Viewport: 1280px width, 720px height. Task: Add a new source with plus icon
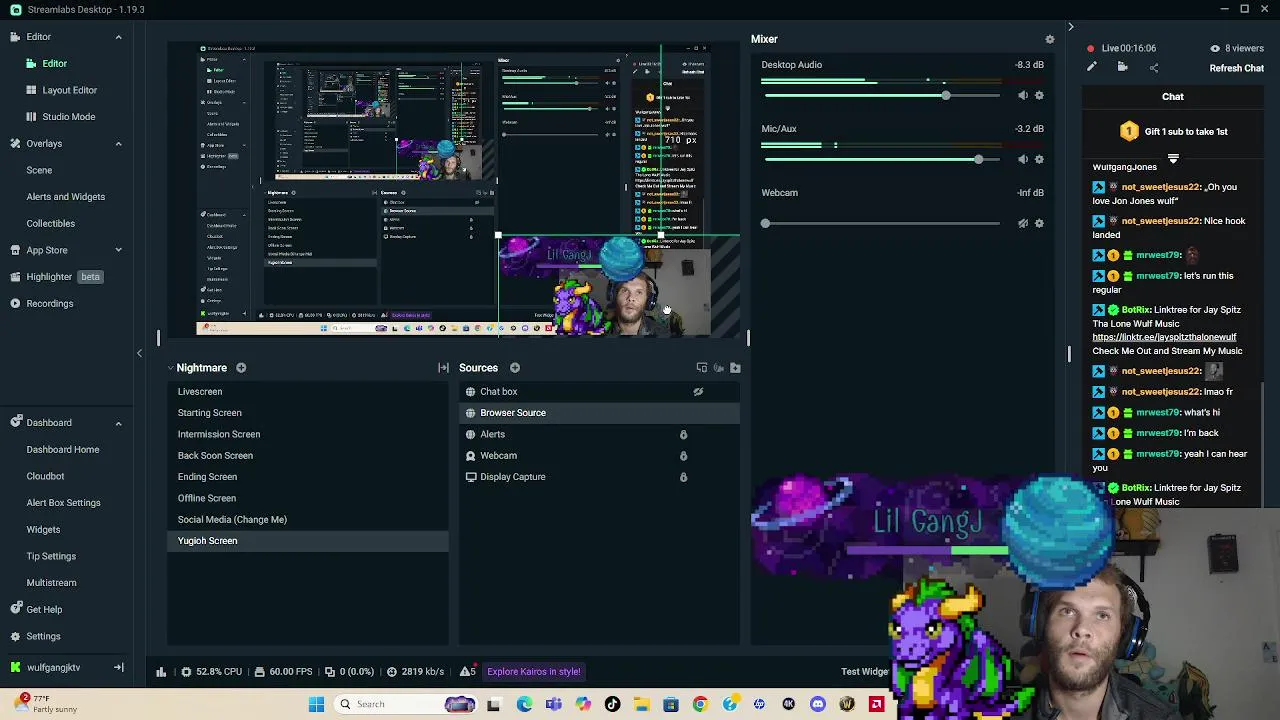click(x=515, y=368)
